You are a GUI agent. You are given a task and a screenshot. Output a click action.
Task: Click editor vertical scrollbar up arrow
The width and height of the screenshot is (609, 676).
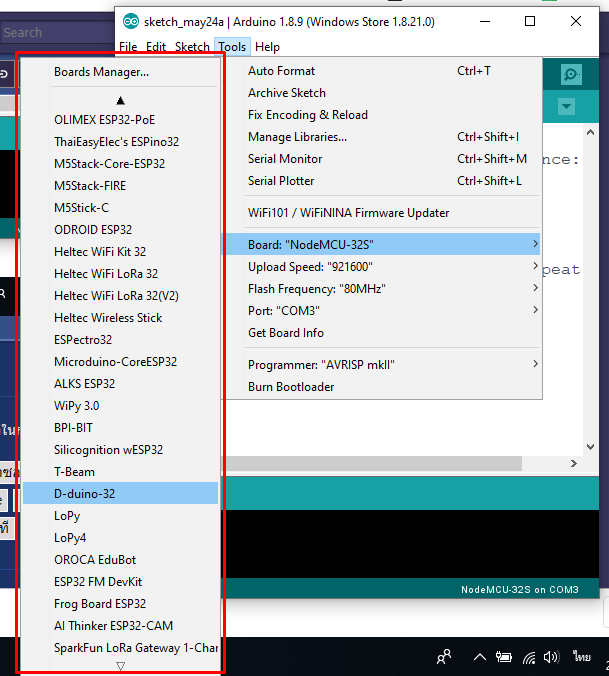coord(590,132)
